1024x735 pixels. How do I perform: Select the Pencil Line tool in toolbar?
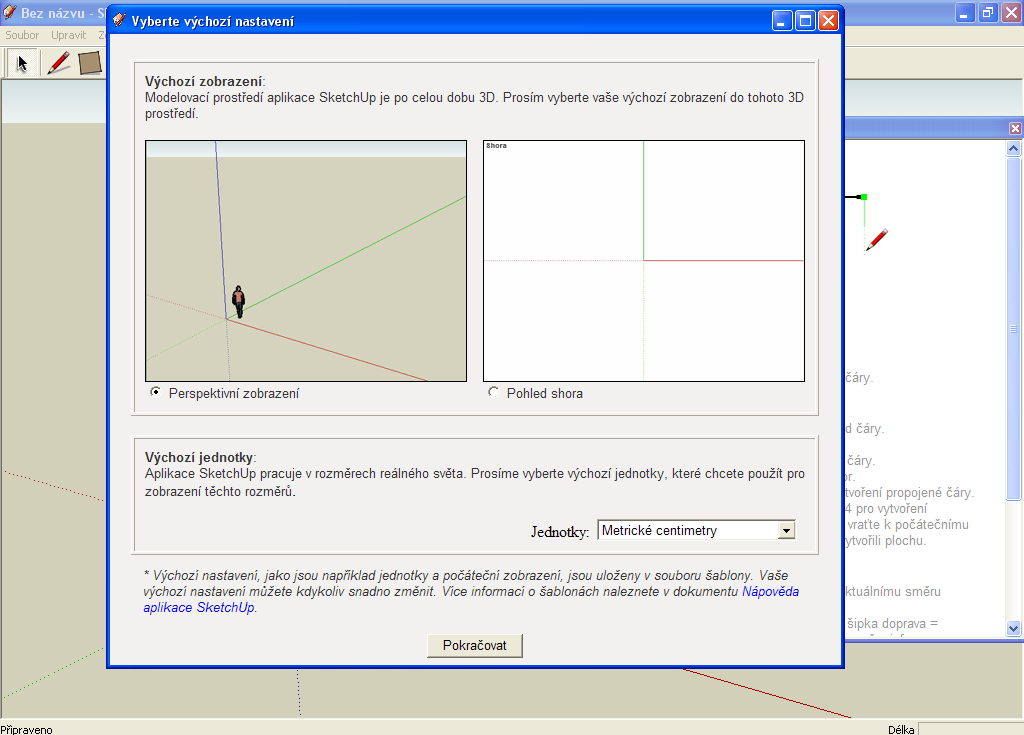tap(58, 63)
